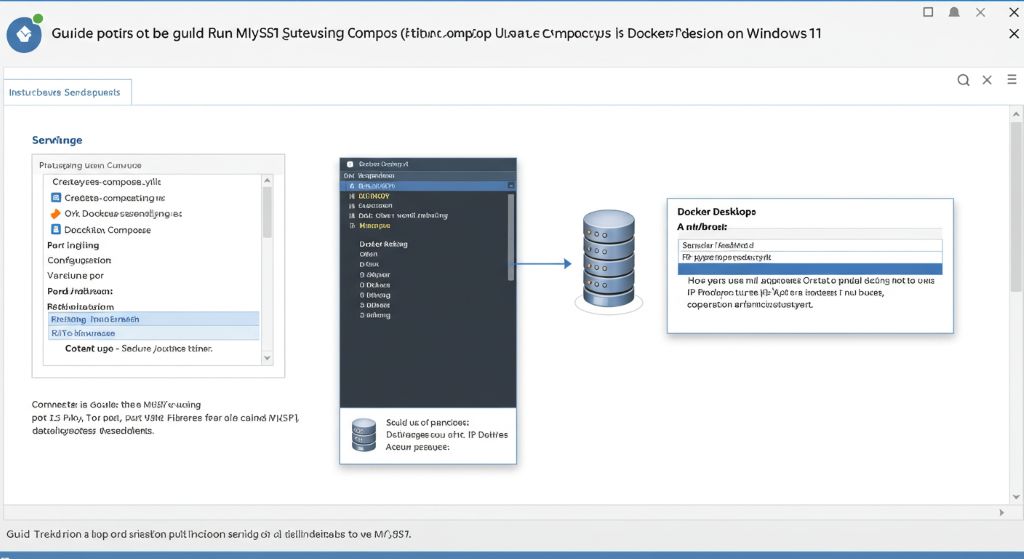Click right arrow of horizontal scrollbar
Viewport: 1024px width, 559px height.
tap(1002, 513)
